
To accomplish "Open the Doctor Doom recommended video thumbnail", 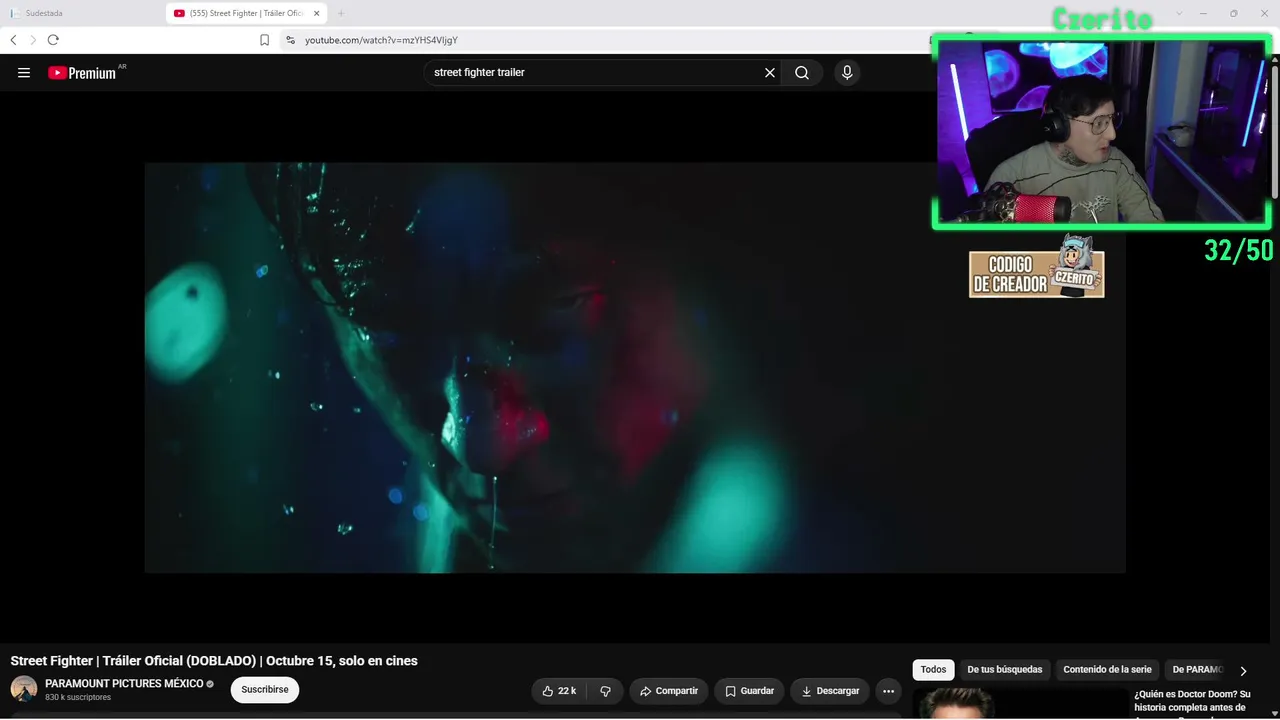I will coord(1019,703).
